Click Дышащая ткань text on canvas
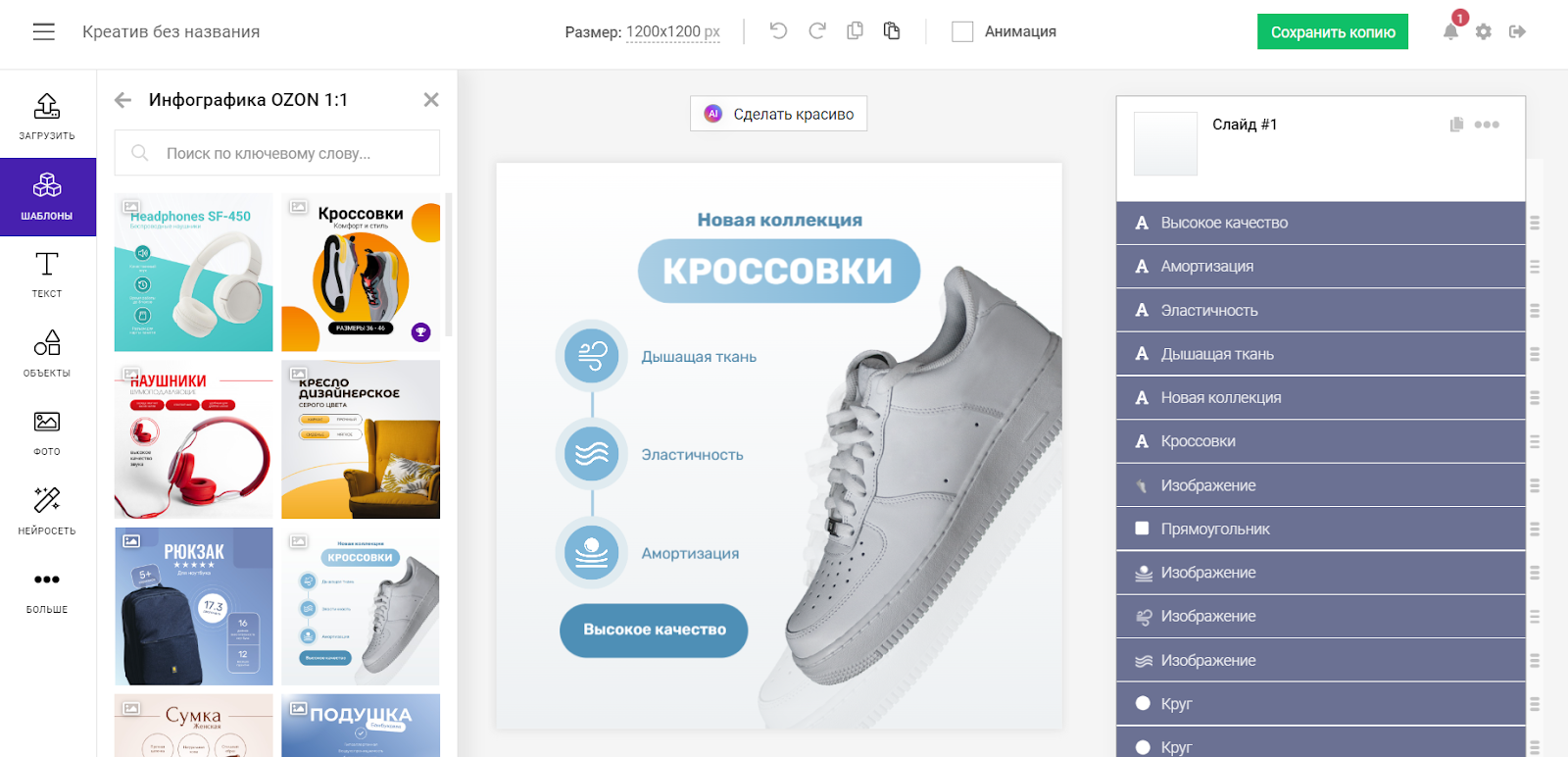The image size is (1568, 757). coord(699,357)
